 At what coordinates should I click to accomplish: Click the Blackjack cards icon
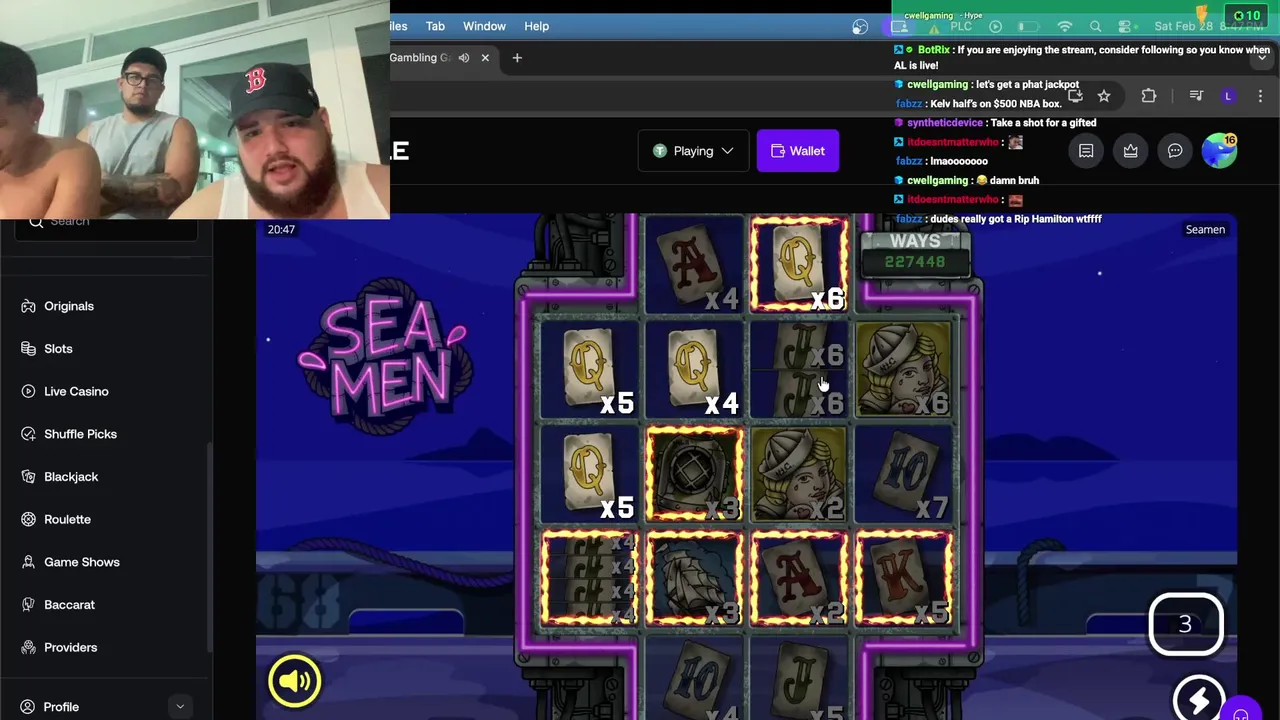point(28,477)
